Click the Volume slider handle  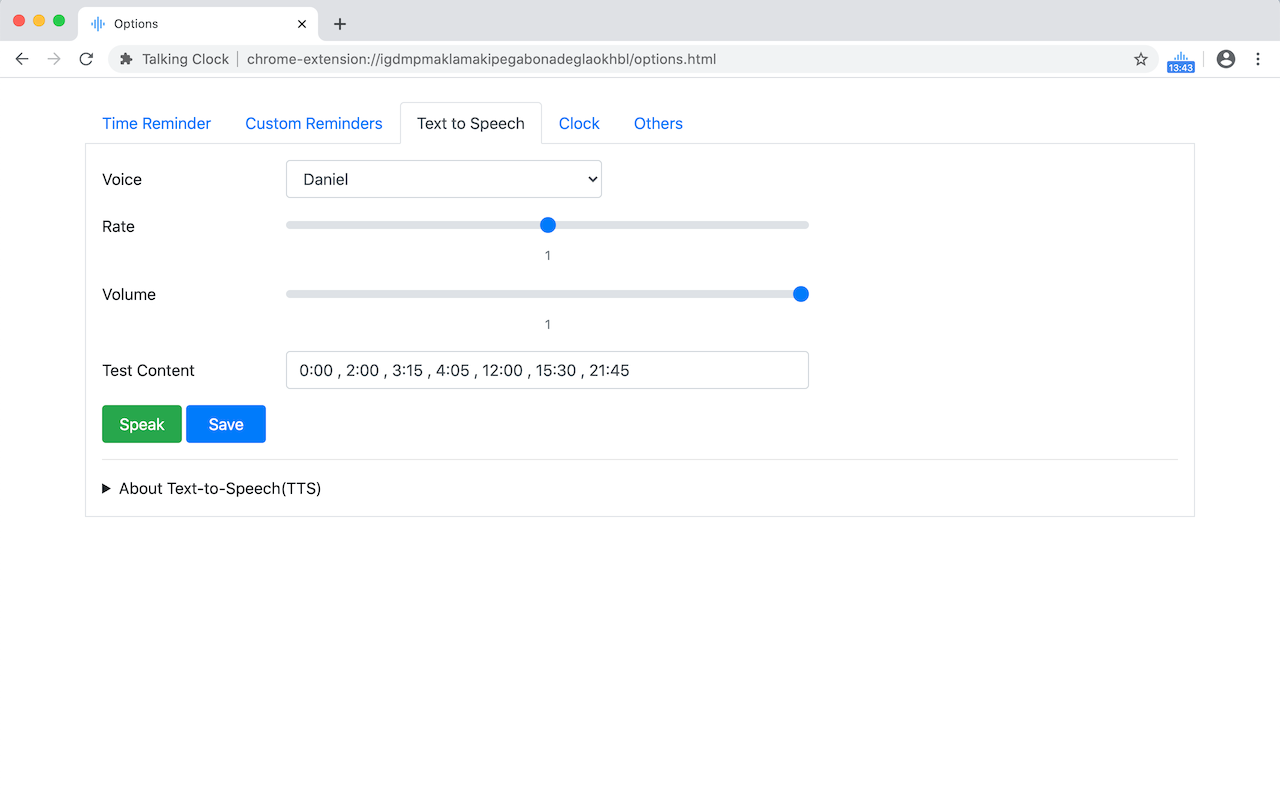pos(800,294)
